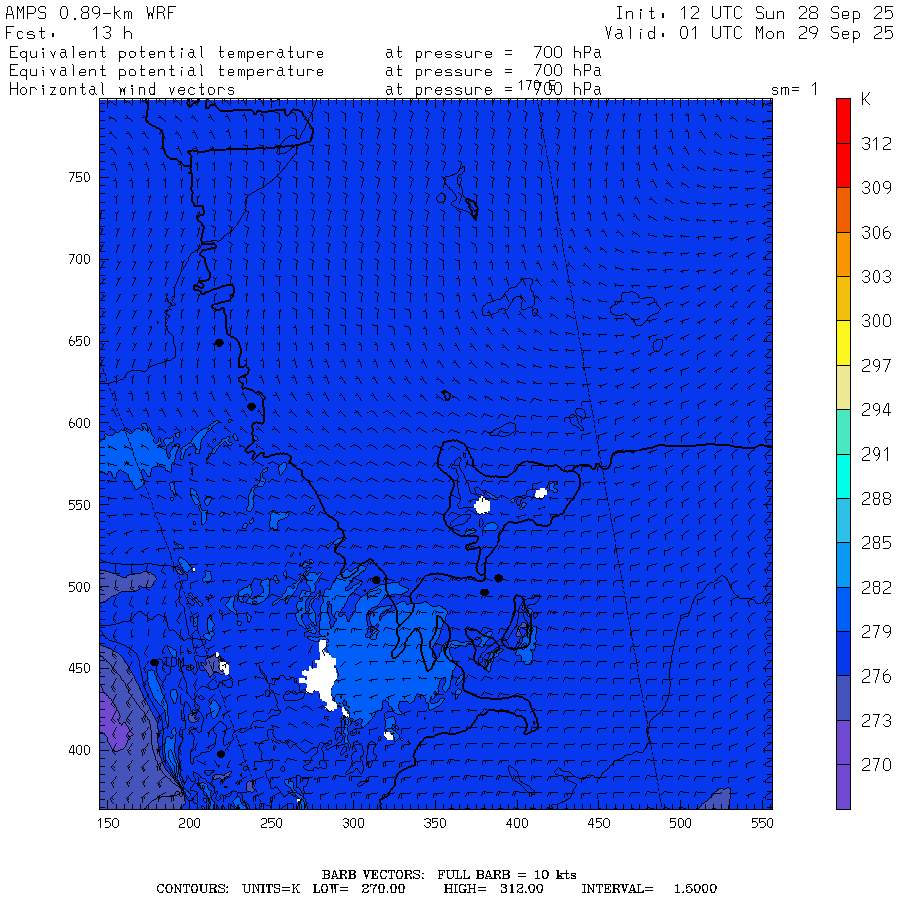This screenshot has width=900, height=900.
Task: Select the cyan swatch between 288 and 291
Action: click(843, 476)
